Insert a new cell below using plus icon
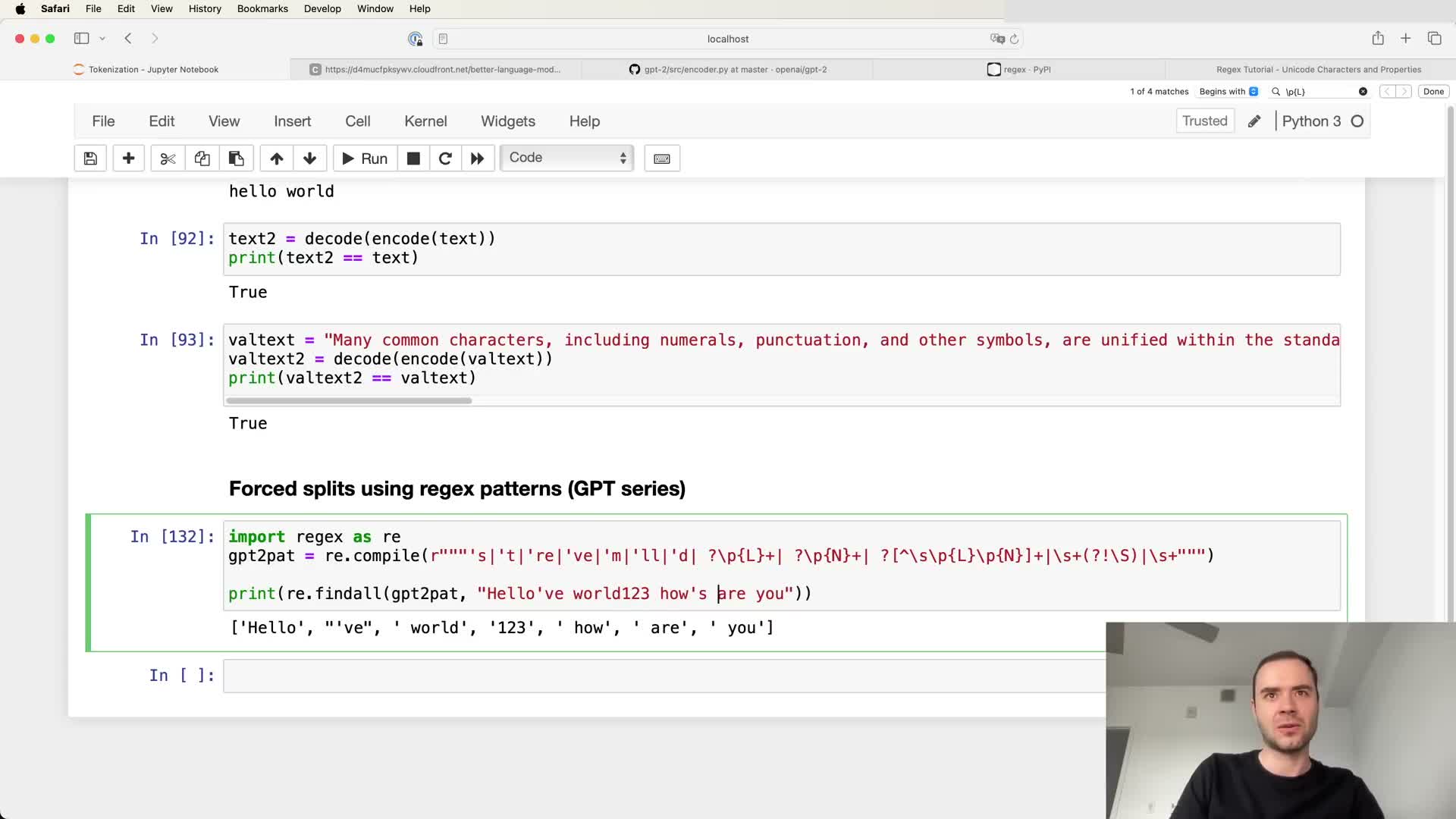Image resolution: width=1456 pixels, height=819 pixels. 128,158
